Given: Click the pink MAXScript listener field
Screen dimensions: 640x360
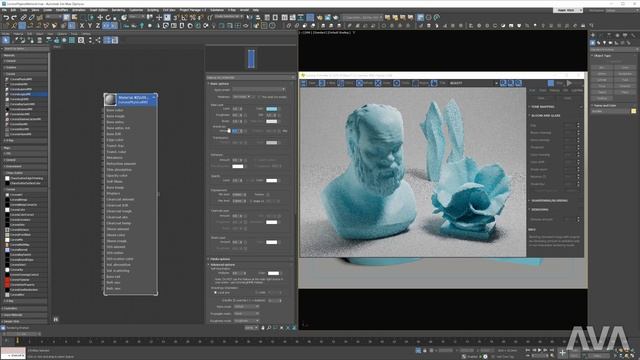Looking at the screenshot, I should pos(13,351).
